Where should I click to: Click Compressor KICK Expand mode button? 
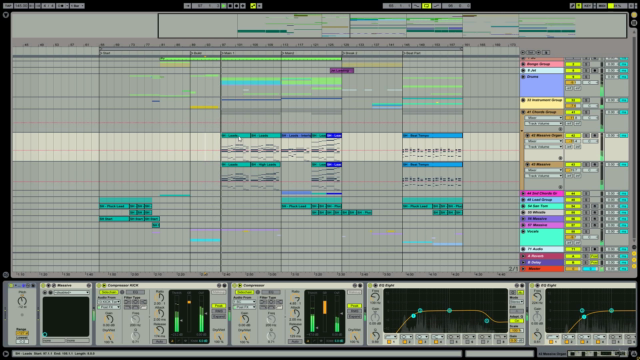(x=218, y=316)
